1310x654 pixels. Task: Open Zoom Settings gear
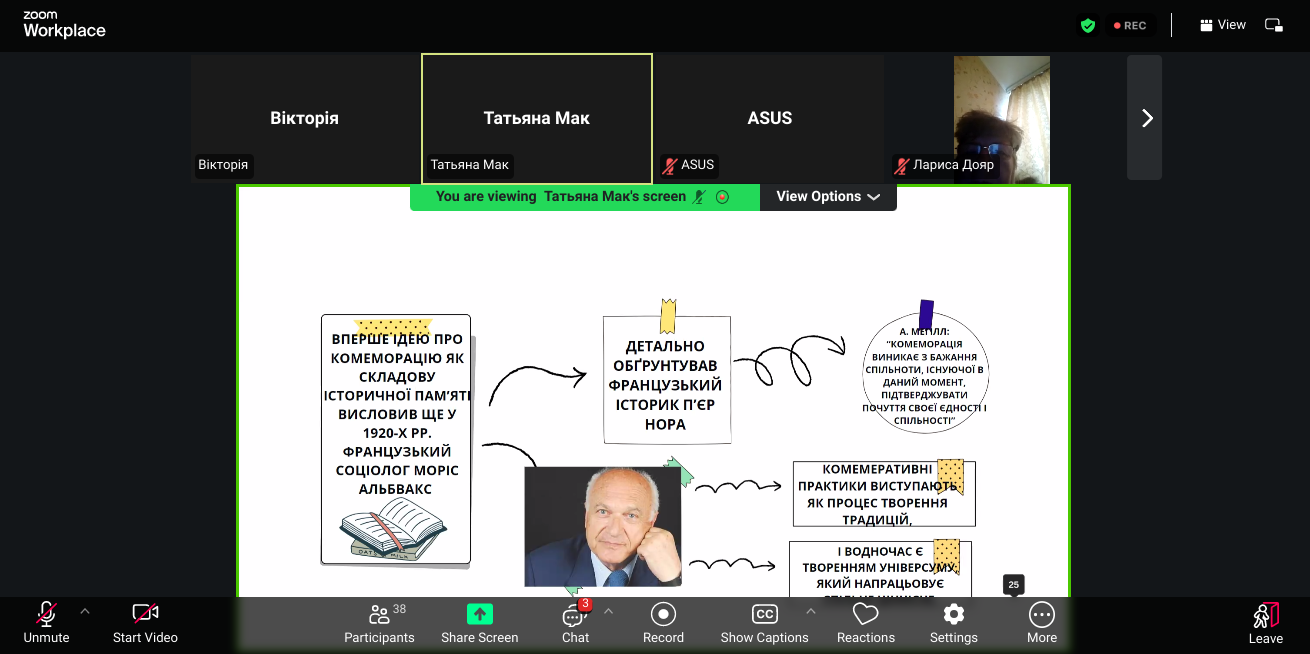coord(953,614)
